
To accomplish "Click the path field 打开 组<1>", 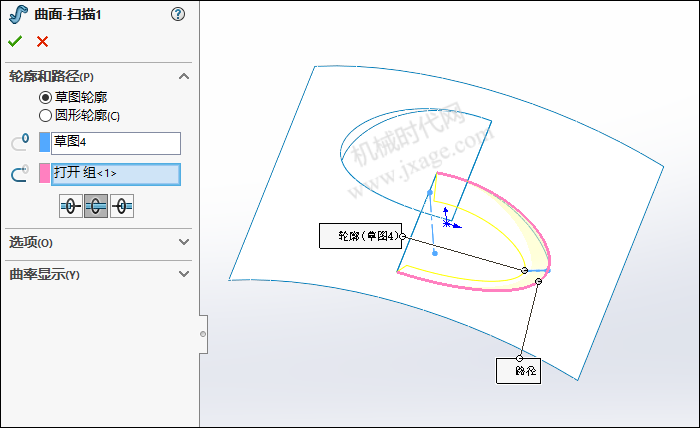I will (x=116, y=174).
